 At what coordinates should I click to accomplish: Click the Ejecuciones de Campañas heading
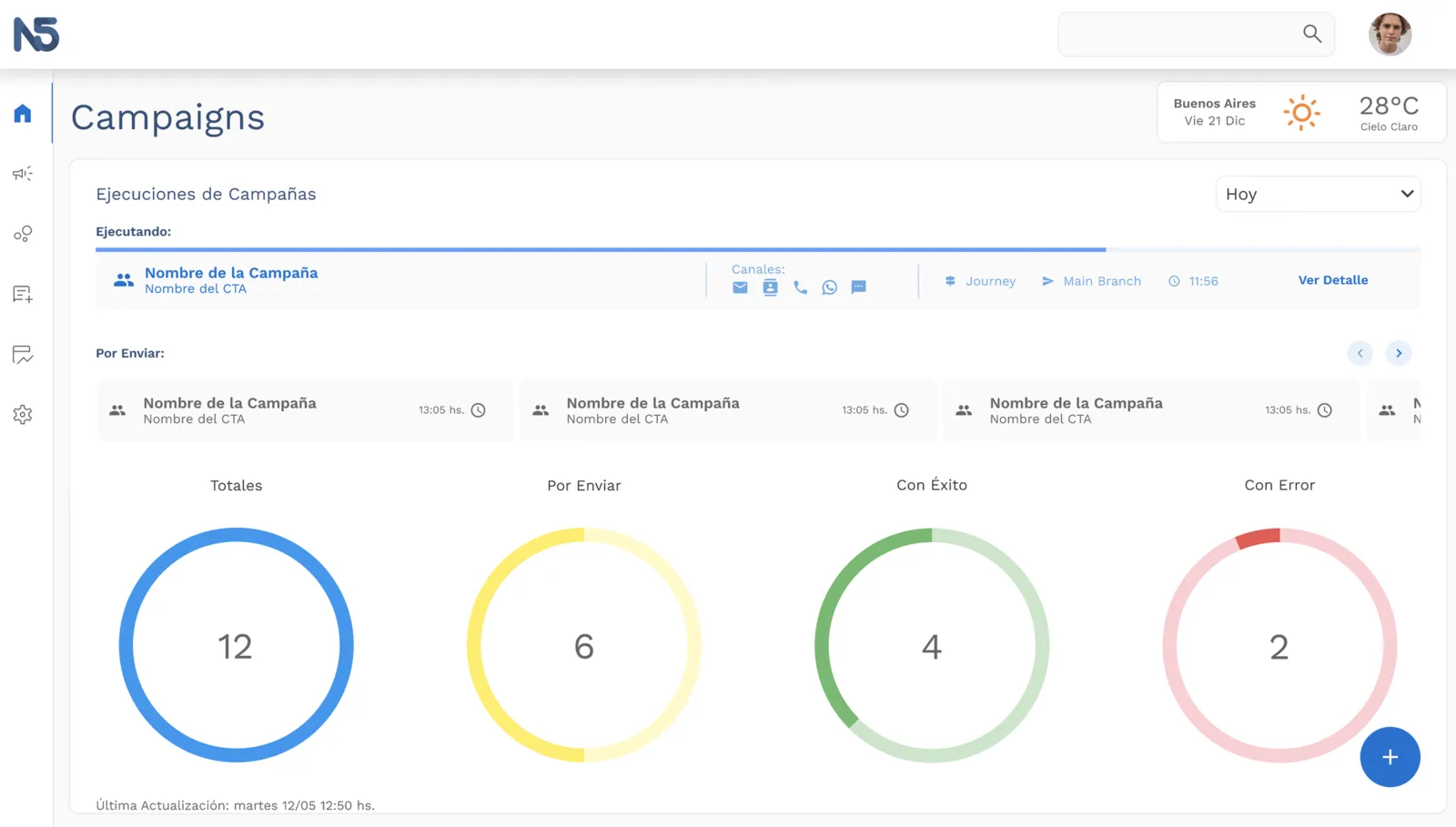click(206, 194)
